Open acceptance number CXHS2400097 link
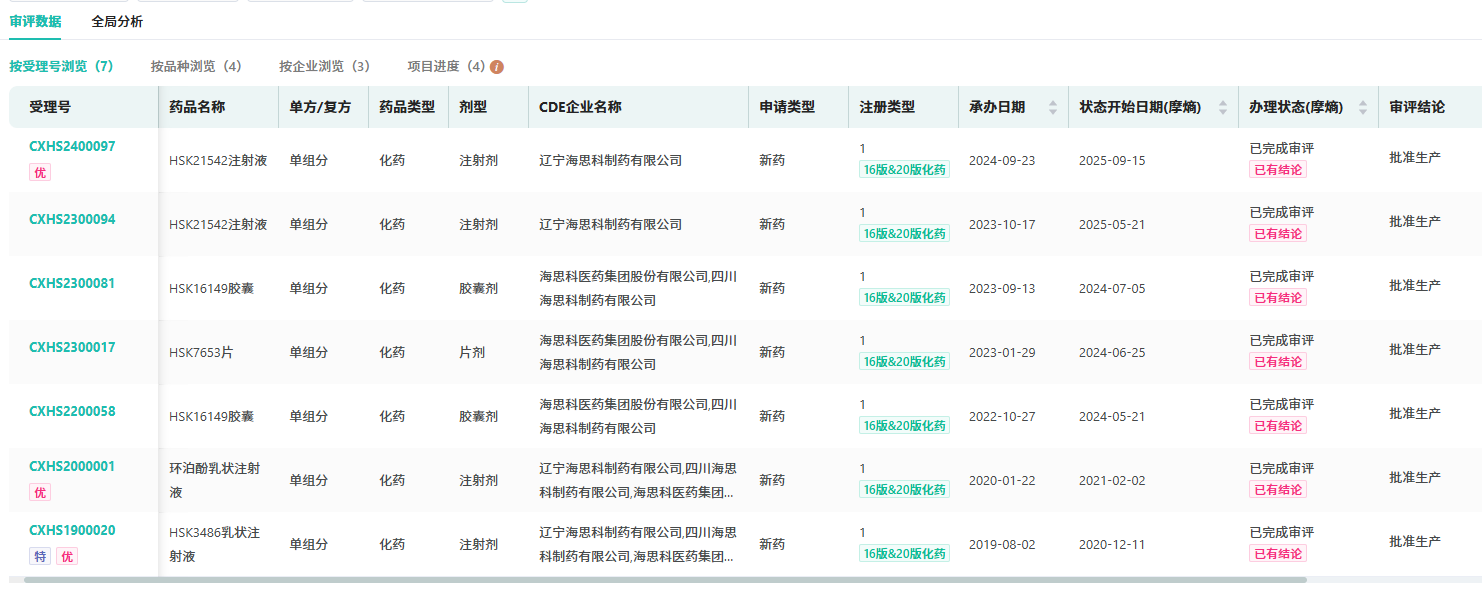Viewport: 1482px width, 601px height. click(72, 147)
